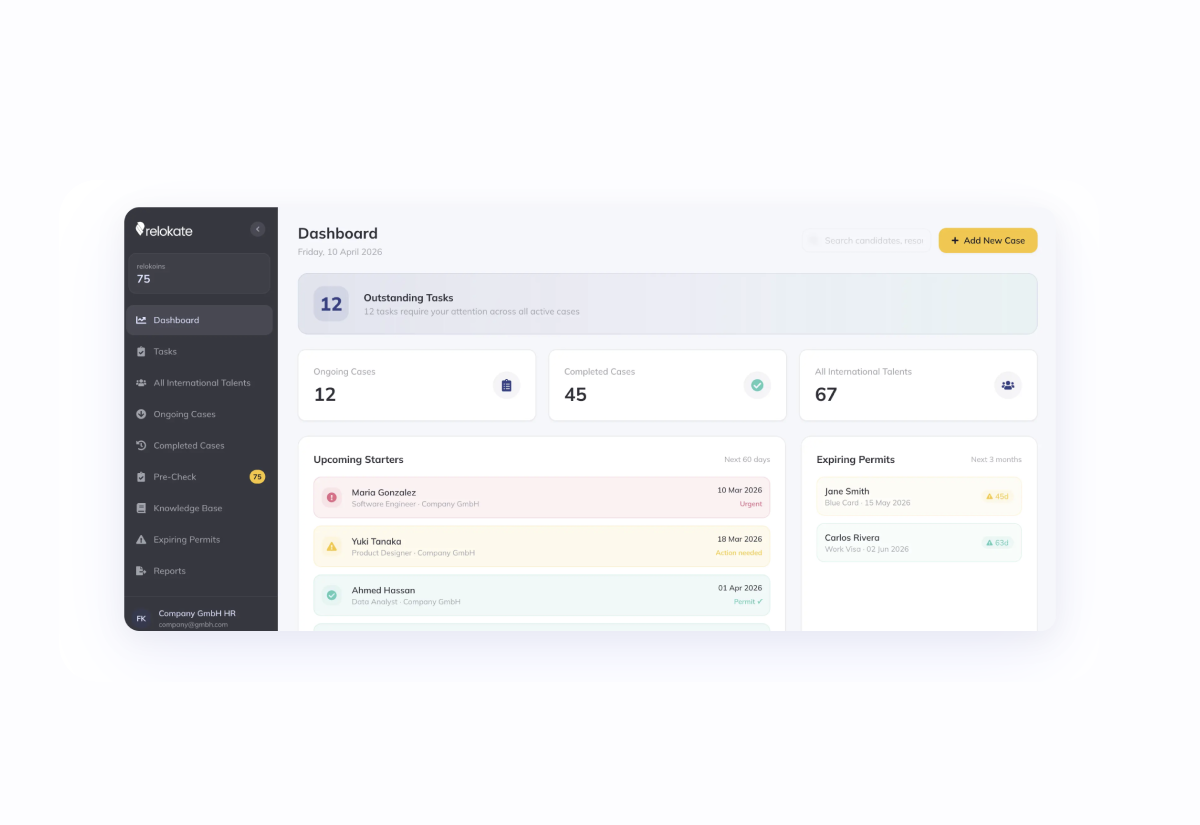1200x825 pixels.
Task: Open Jane Smith's expiring permit entry
Action: (x=919, y=496)
